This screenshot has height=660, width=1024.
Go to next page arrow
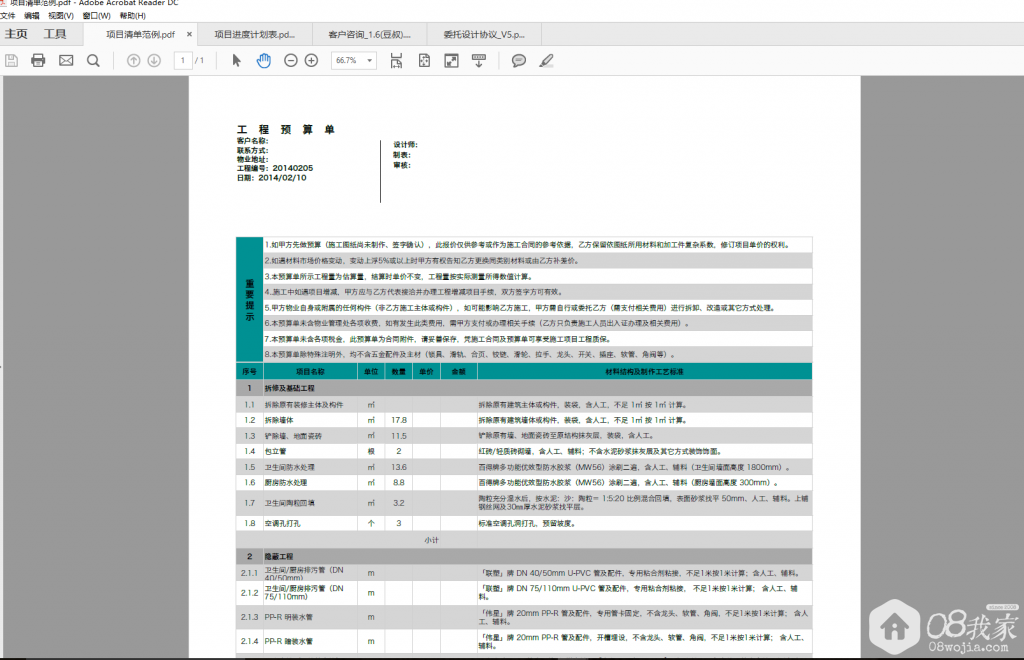click(x=154, y=60)
